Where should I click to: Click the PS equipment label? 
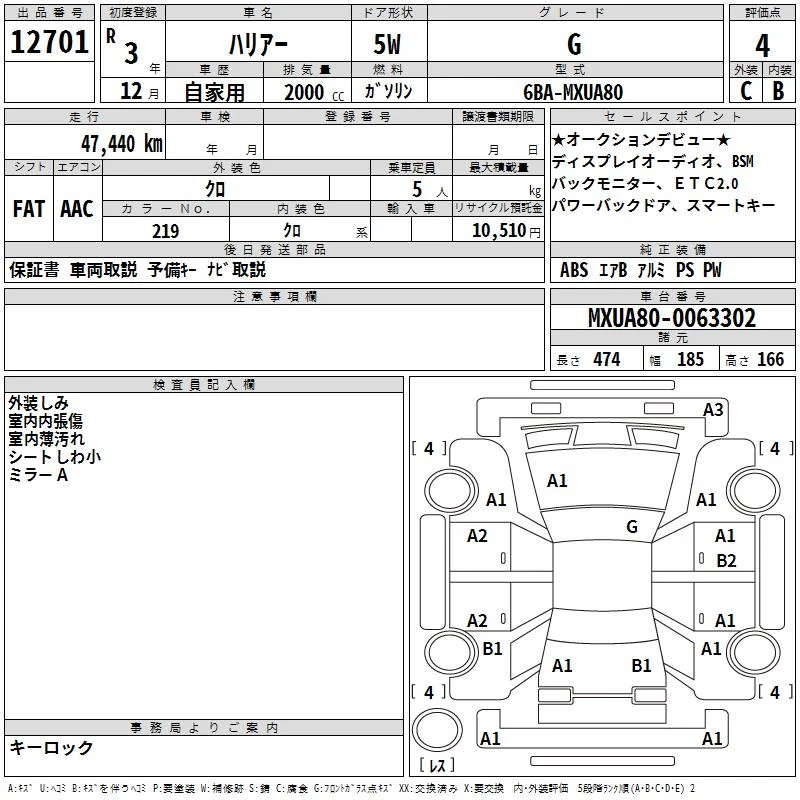[685, 270]
